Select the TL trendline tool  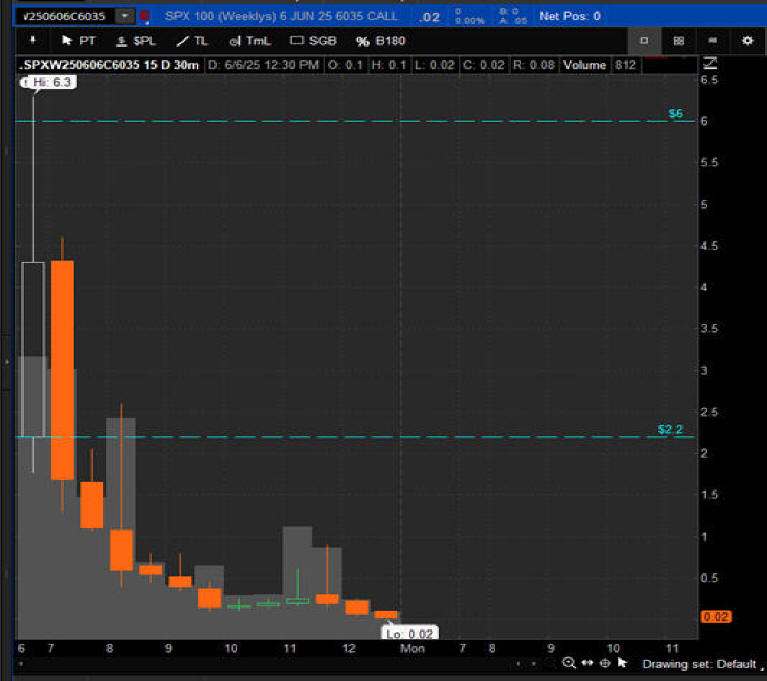192,41
